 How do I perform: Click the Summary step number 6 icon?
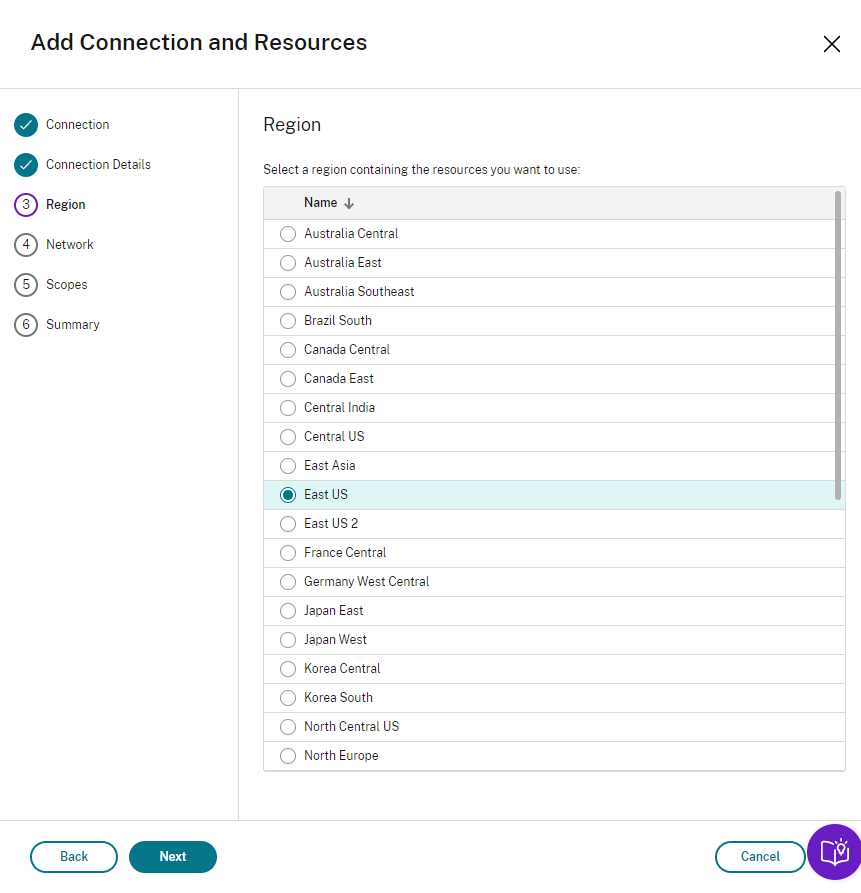click(x=26, y=325)
